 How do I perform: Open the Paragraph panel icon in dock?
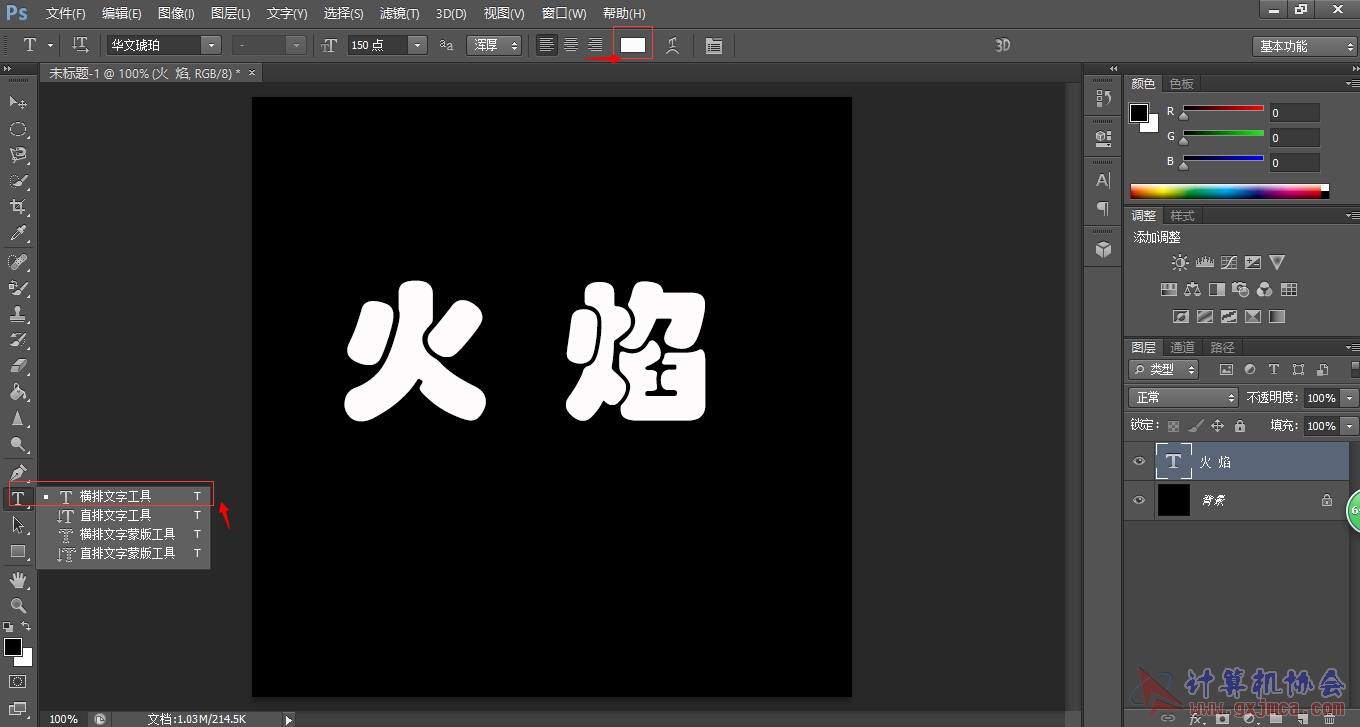tap(1103, 208)
